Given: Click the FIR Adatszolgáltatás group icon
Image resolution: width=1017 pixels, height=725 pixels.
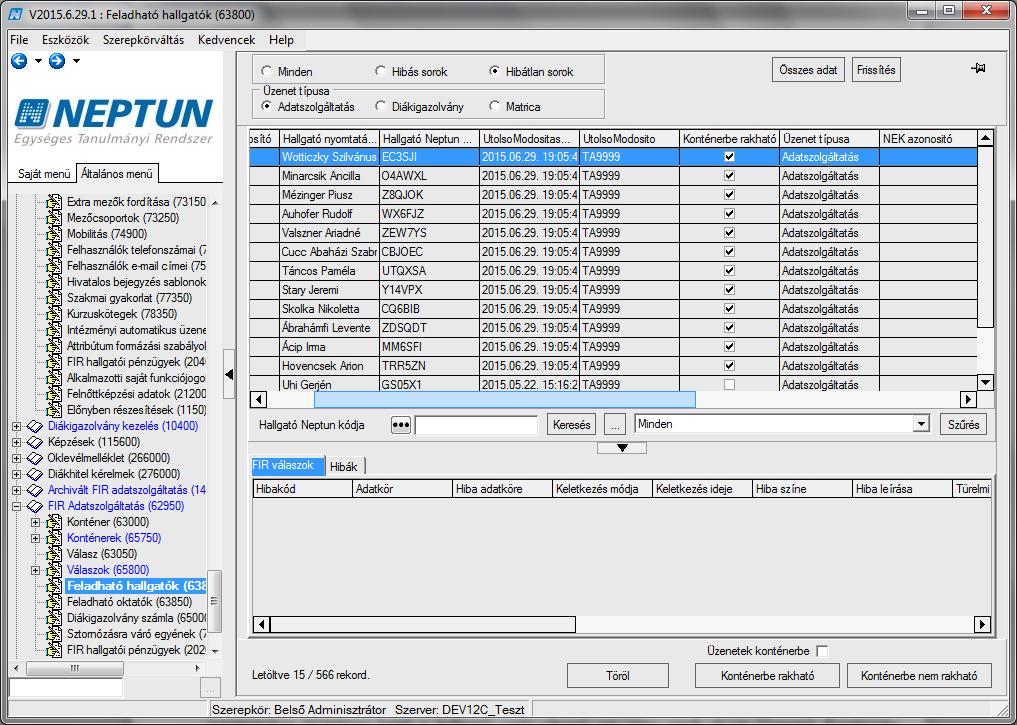Looking at the screenshot, I should pyautogui.click(x=35, y=506).
